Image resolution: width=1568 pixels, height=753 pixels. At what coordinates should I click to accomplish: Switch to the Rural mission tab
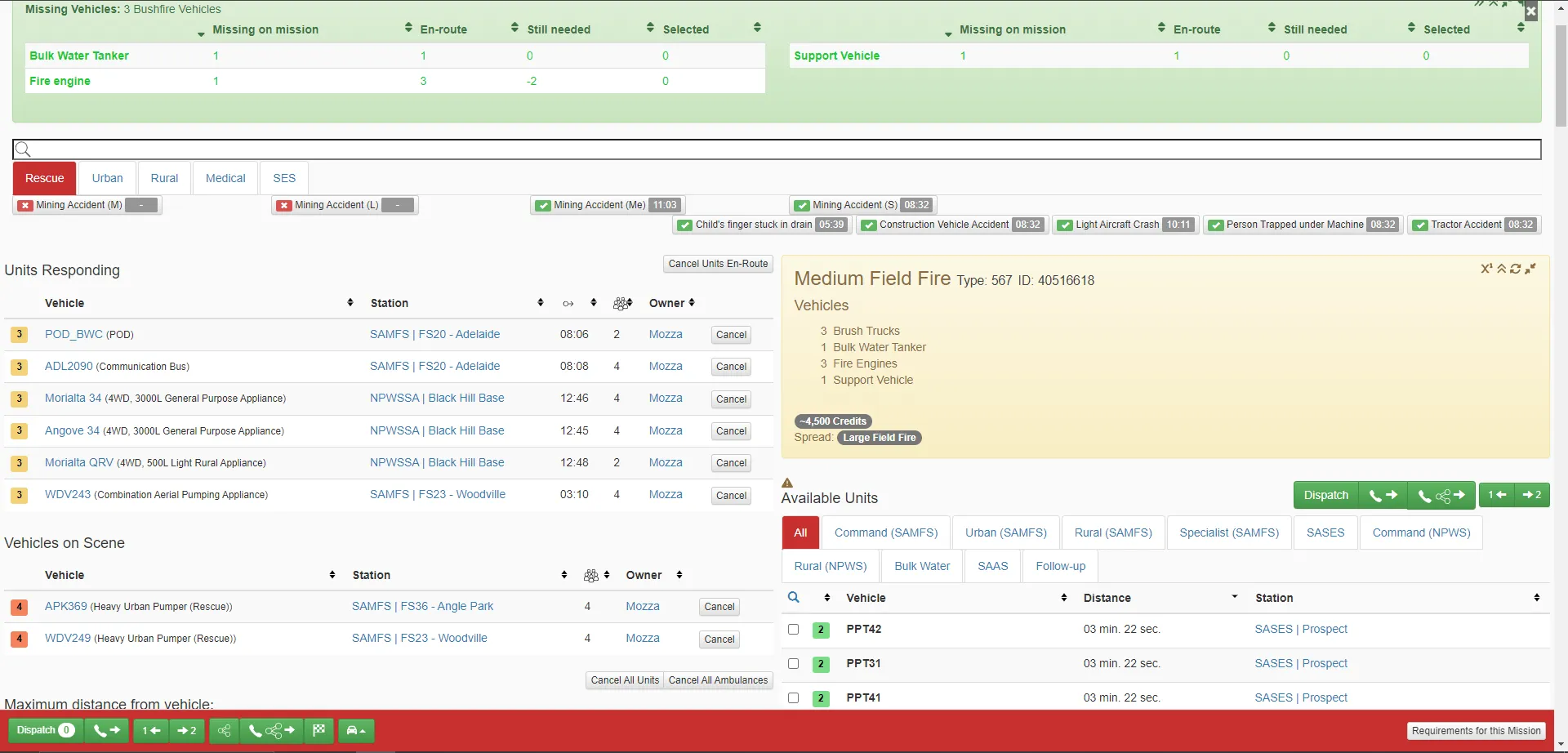[164, 178]
